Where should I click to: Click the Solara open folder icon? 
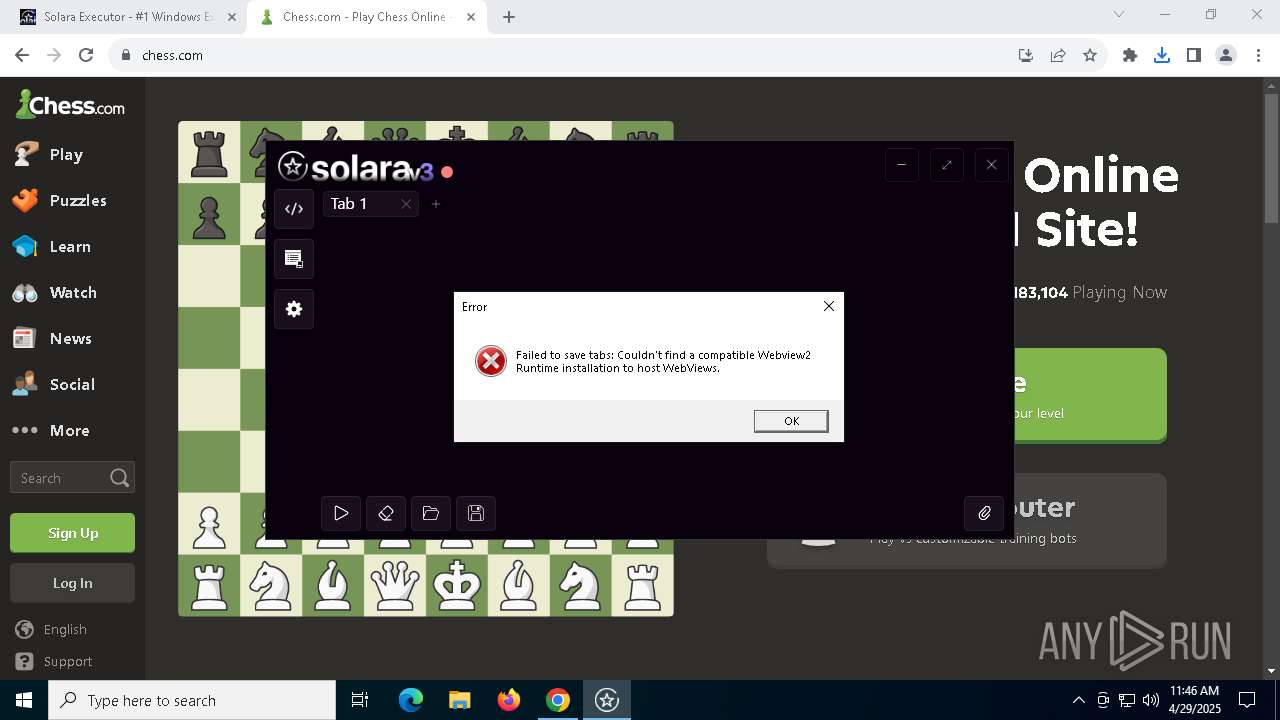pyautogui.click(x=431, y=513)
